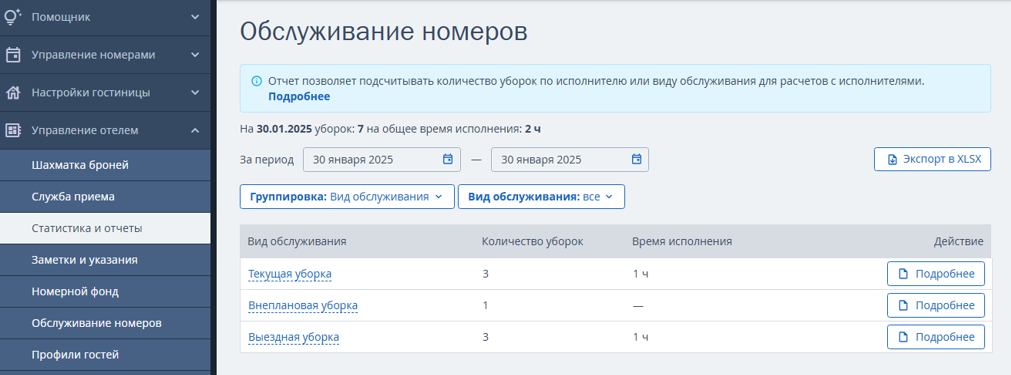This screenshot has height=375, width=1011.
Task: Select Статистика и отчеты menu item
Action: pyautogui.click(x=105, y=228)
